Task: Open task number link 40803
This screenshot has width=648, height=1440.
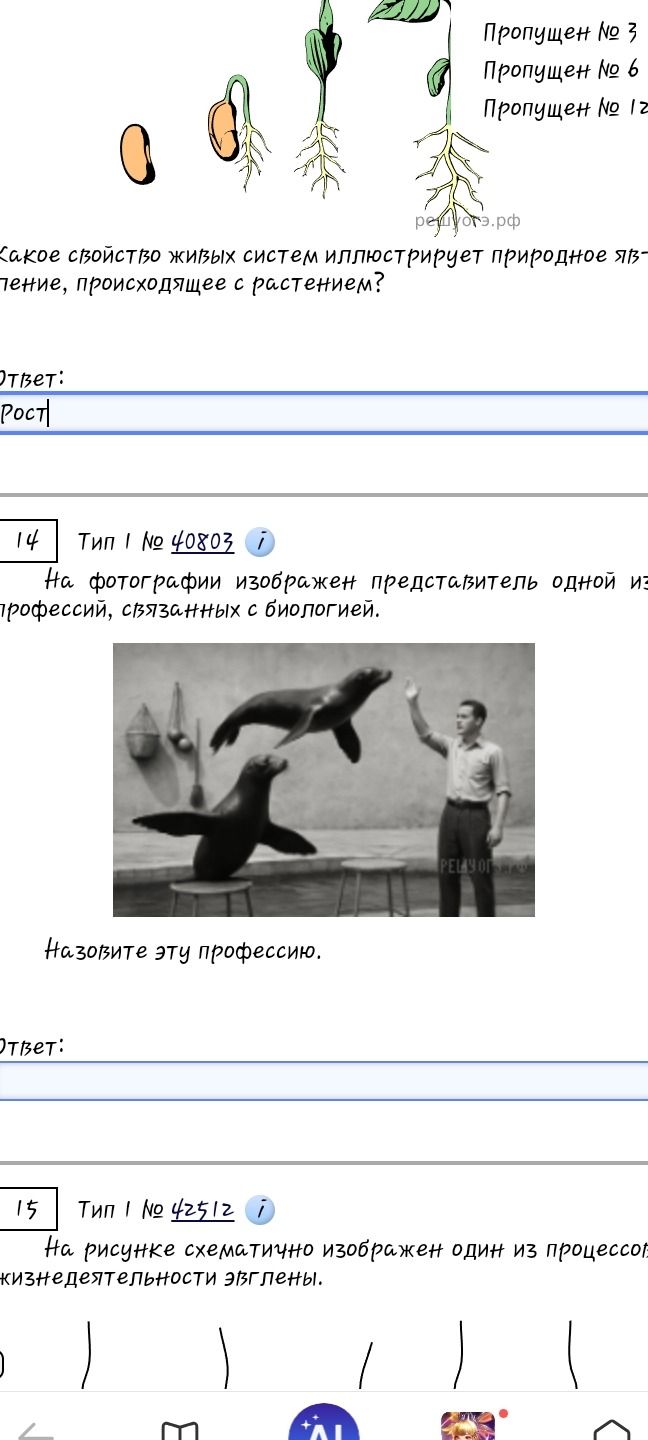Action: click(x=203, y=542)
